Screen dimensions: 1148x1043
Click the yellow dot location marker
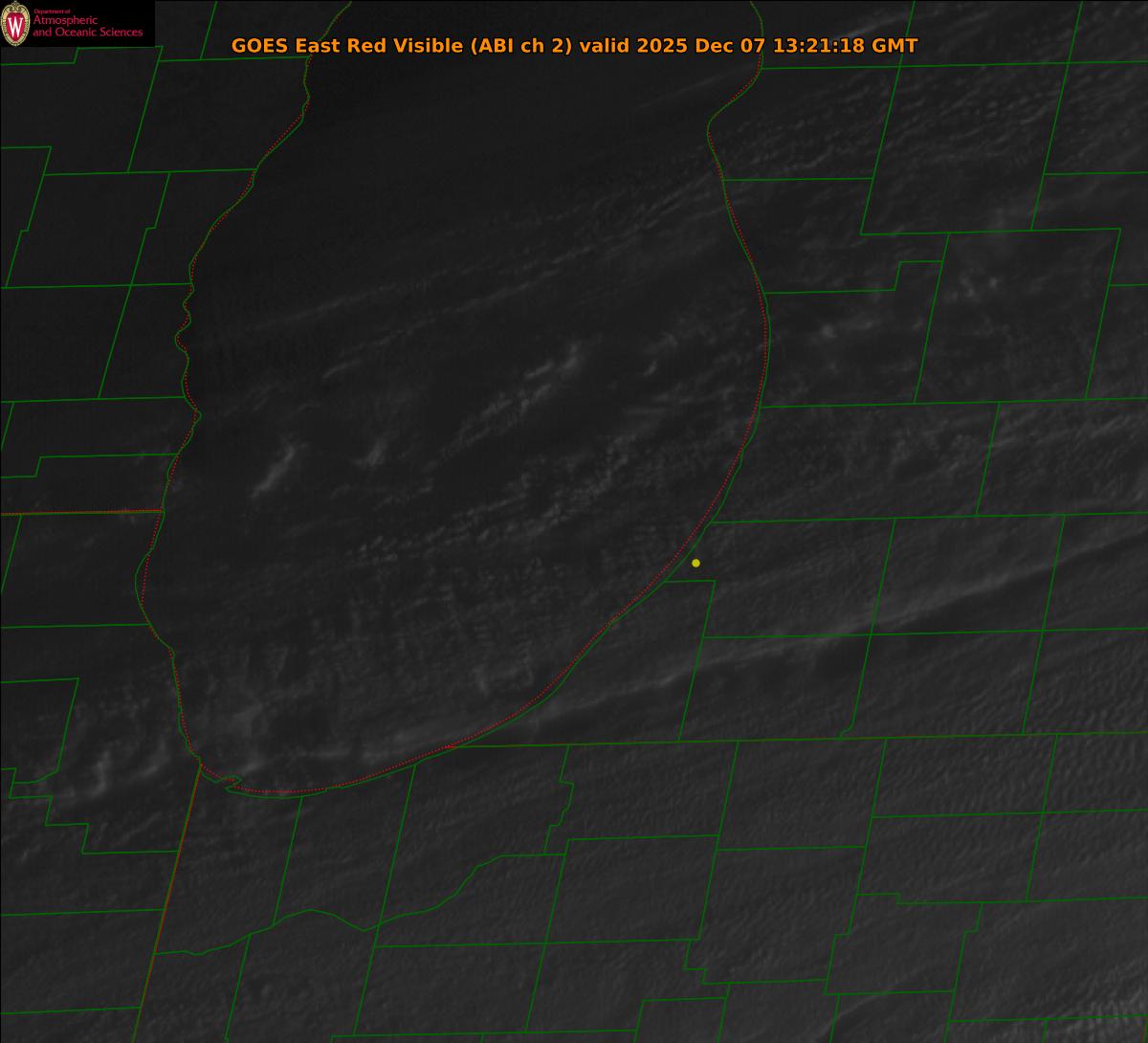(x=695, y=563)
